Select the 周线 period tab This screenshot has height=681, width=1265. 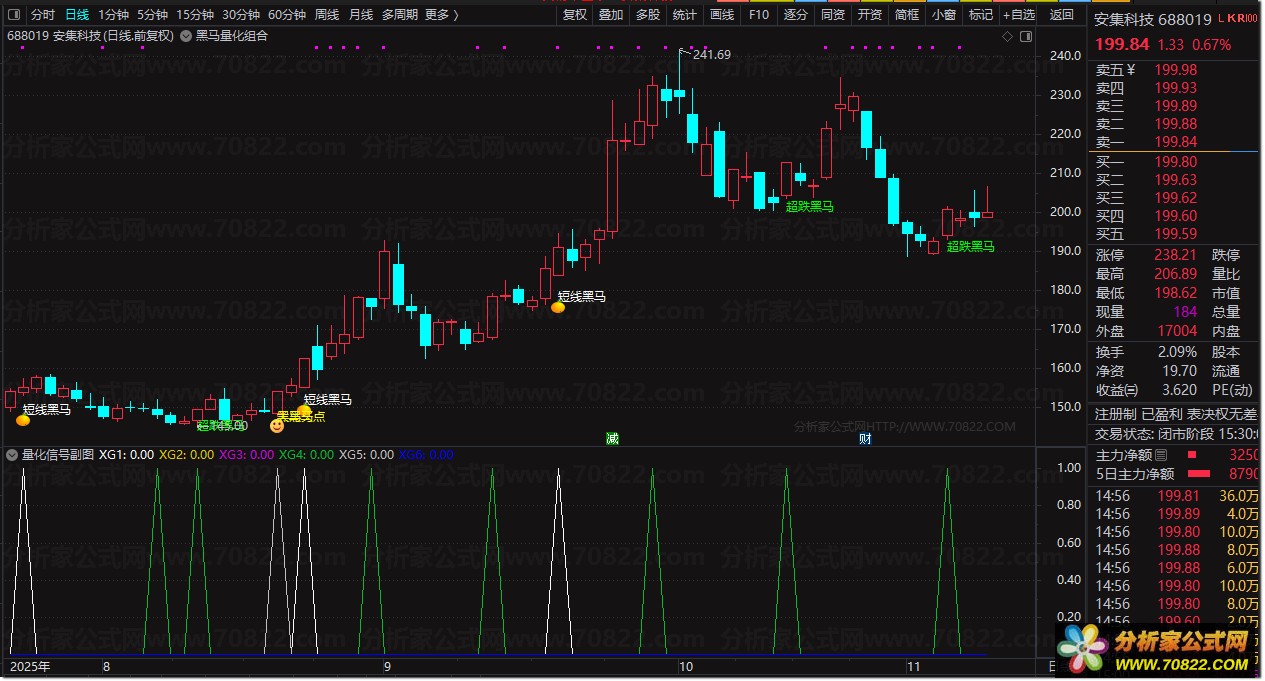coord(327,15)
